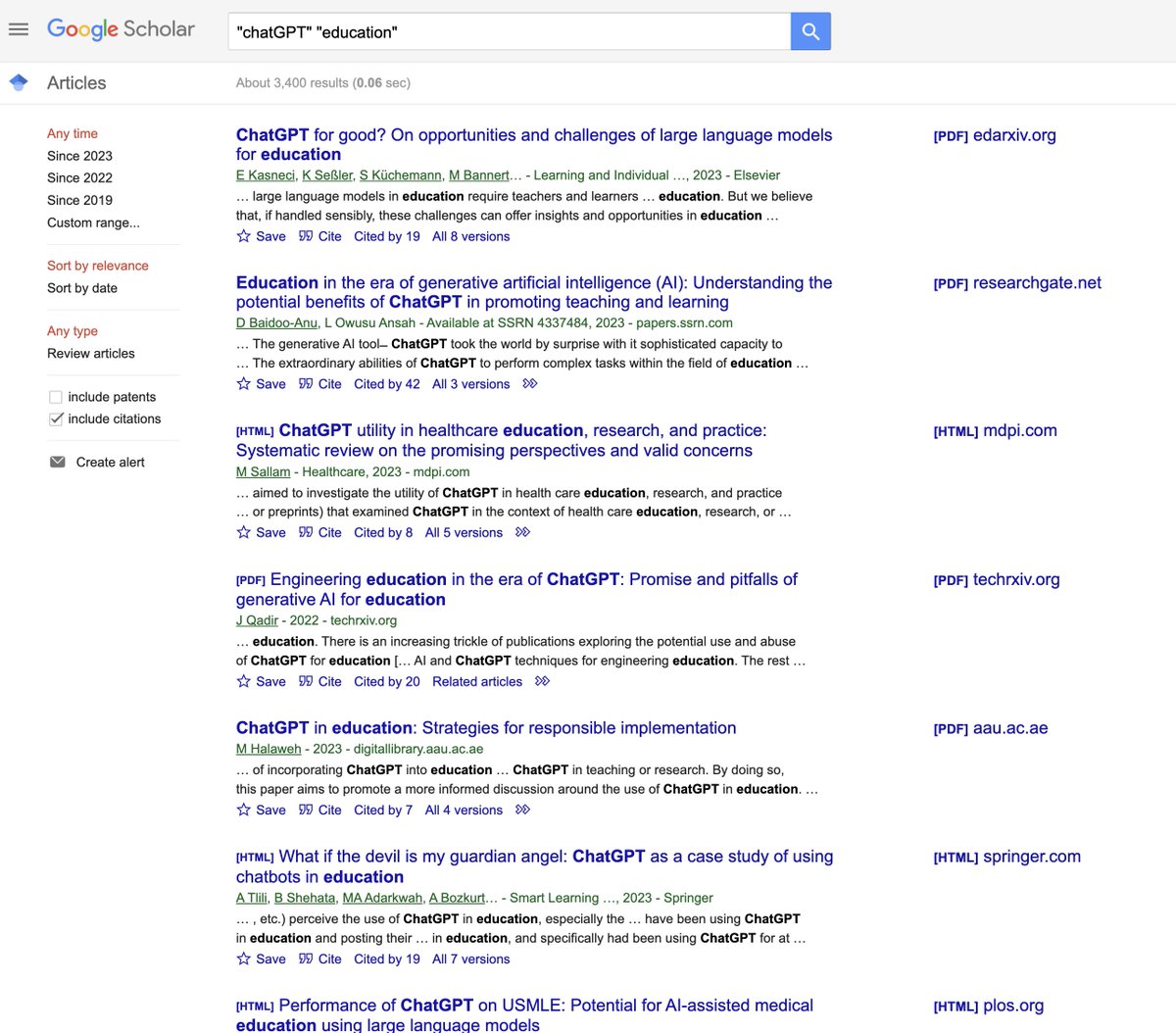
Task: Filter results Since 2022
Action: (79, 177)
